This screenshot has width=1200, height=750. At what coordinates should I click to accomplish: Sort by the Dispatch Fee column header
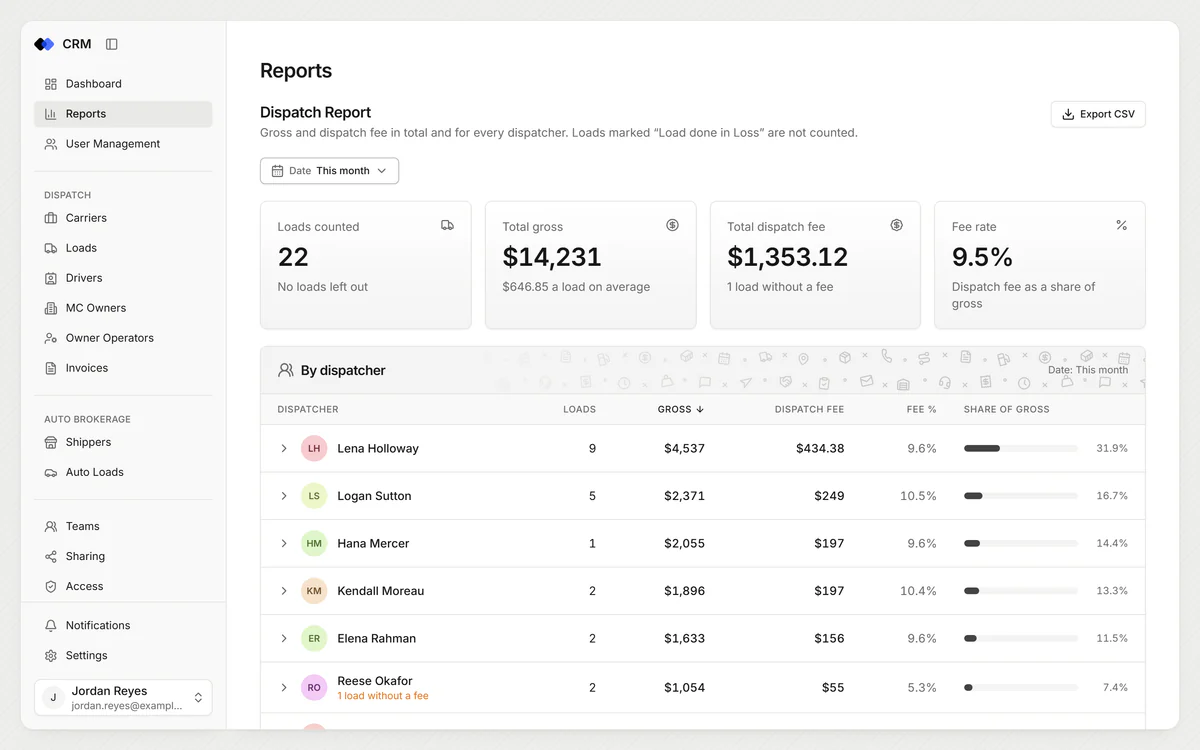(x=809, y=409)
